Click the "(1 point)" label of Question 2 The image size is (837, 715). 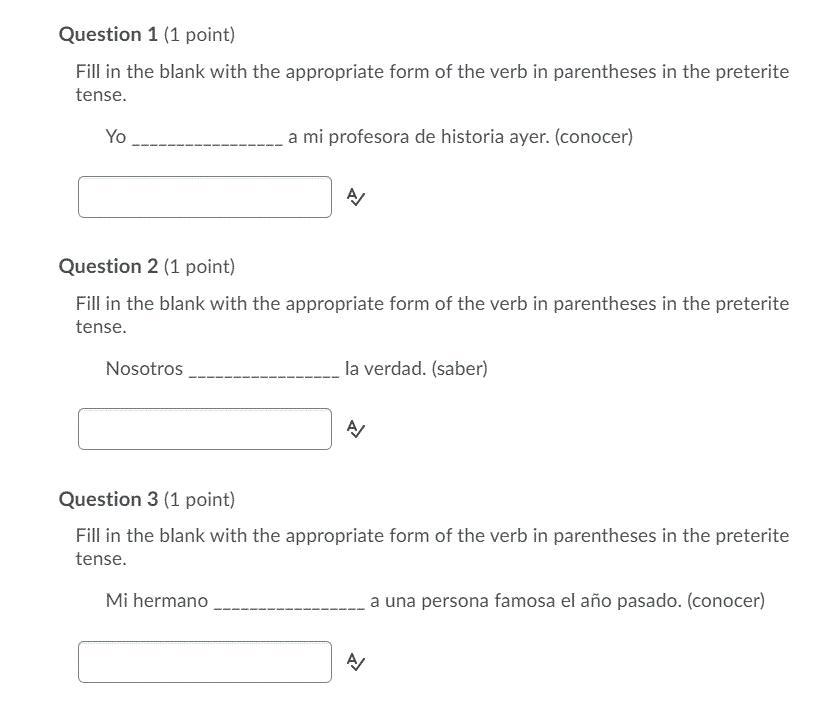(199, 267)
